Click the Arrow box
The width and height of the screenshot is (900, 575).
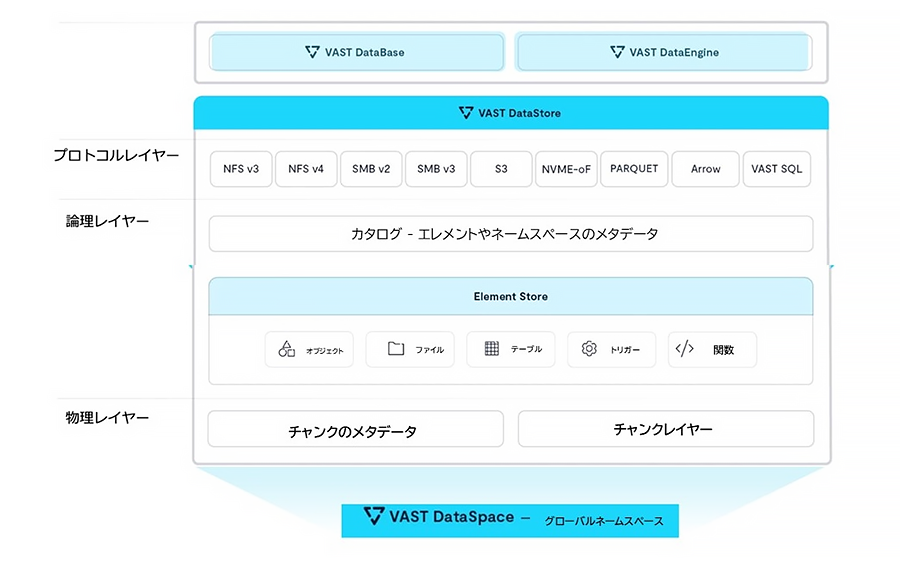tap(705, 169)
